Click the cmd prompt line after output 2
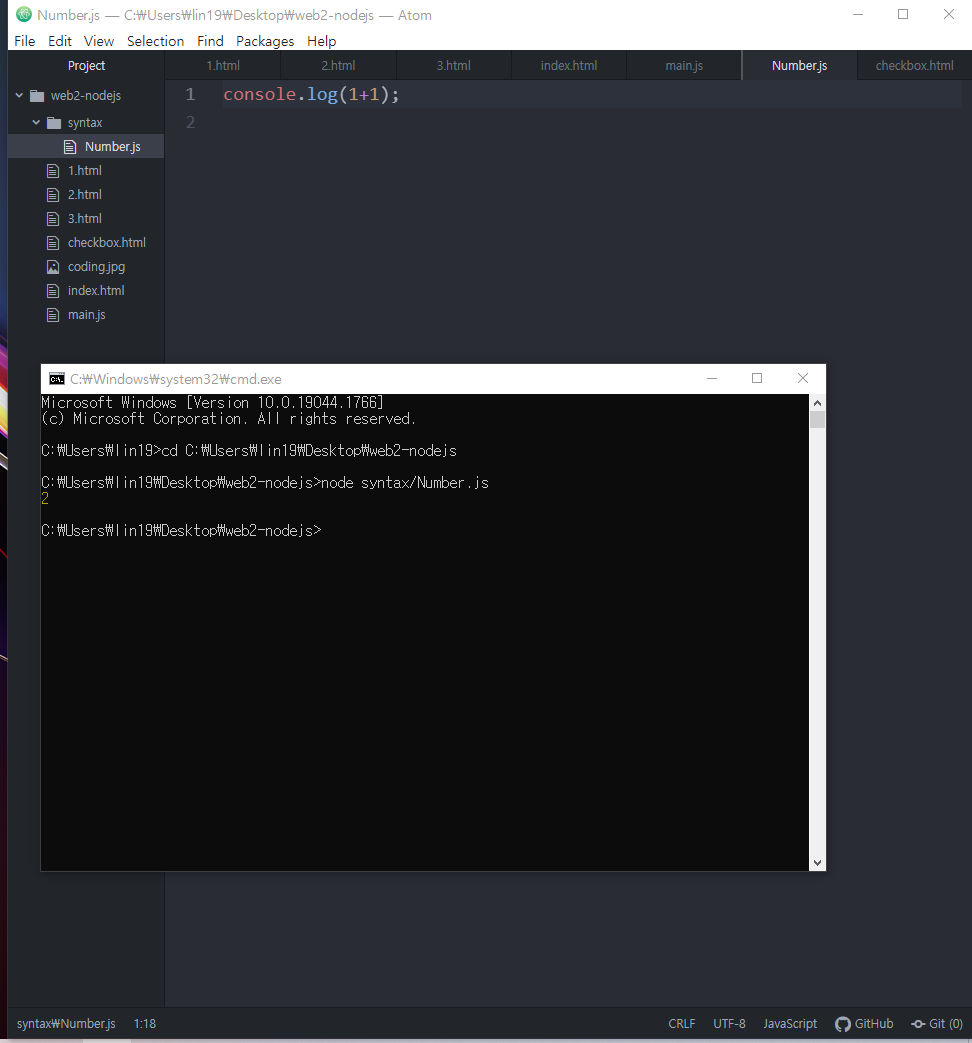Screen dimensions: 972x1043 pyautogui.click(x=181, y=531)
